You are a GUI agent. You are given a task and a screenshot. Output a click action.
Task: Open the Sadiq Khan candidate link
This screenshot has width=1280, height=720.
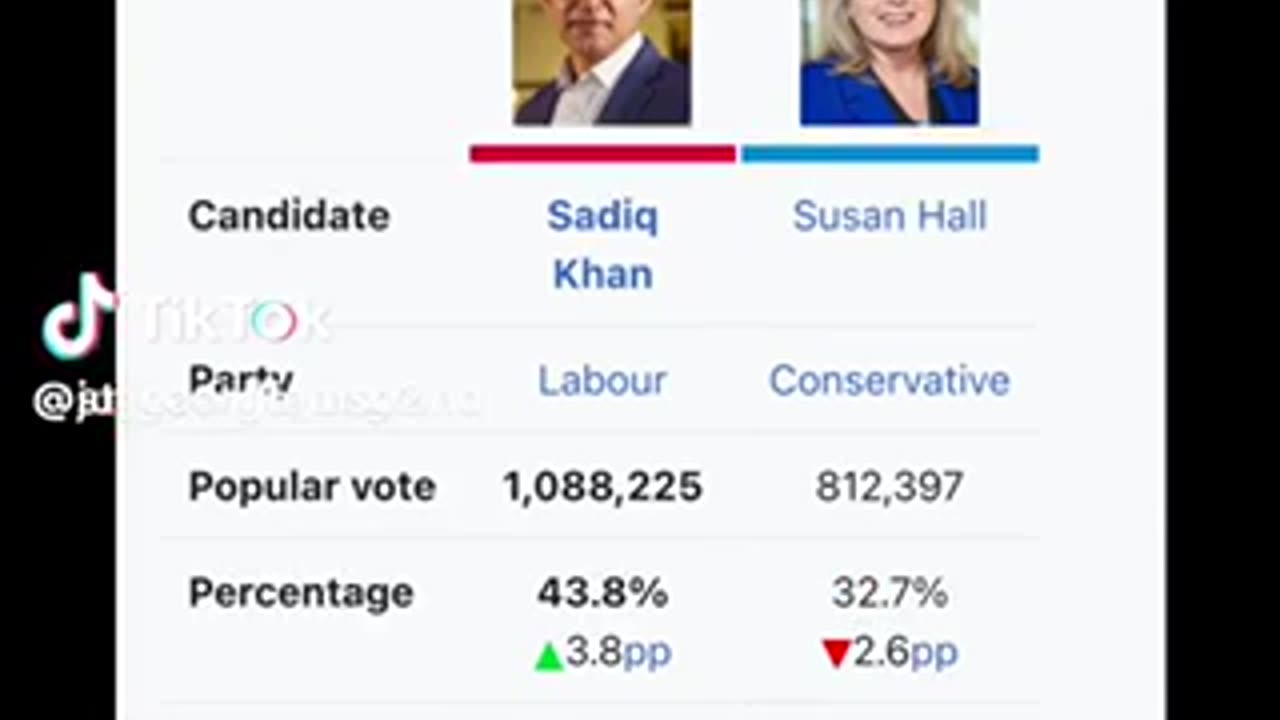(602, 245)
